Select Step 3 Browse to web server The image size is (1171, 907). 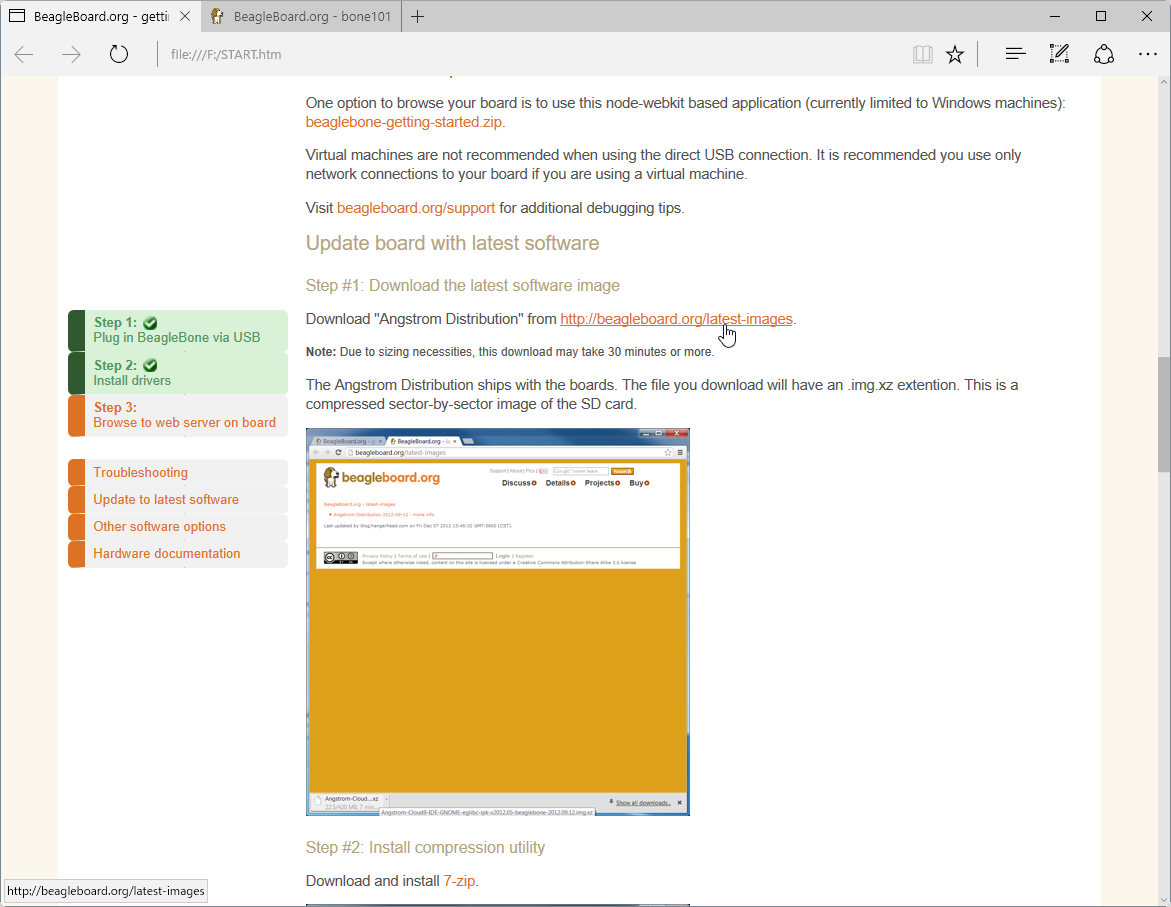click(x=178, y=415)
